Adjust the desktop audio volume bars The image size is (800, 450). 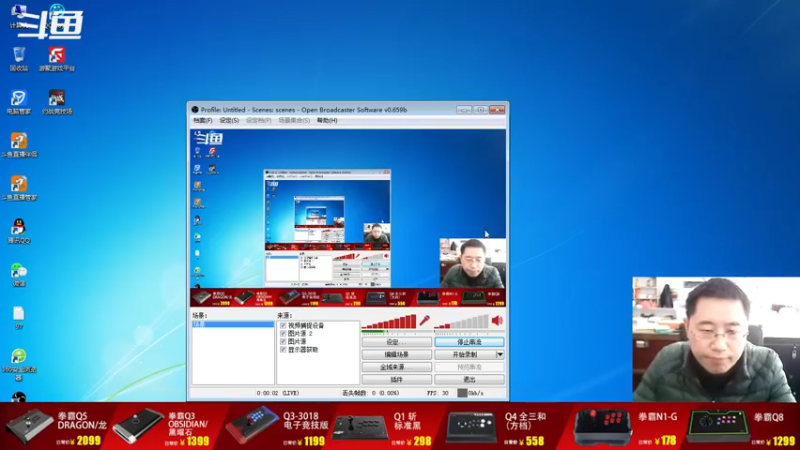[x=462, y=321]
